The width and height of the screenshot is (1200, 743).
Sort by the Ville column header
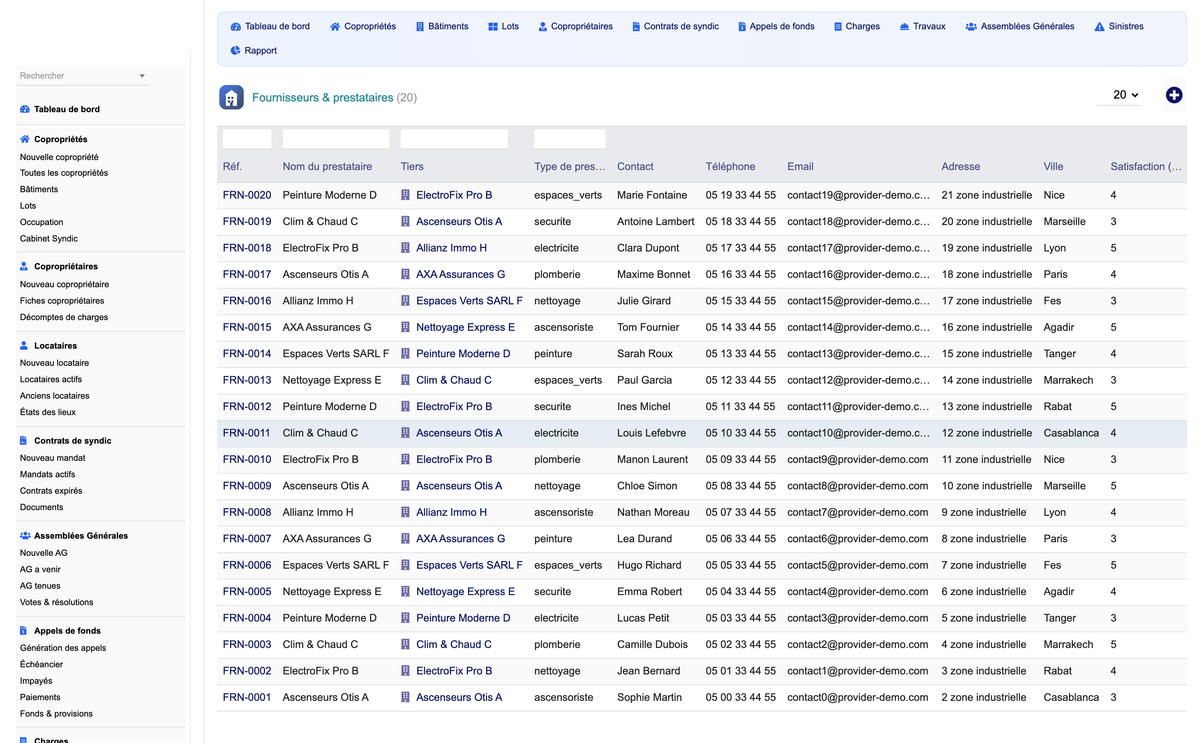(1053, 167)
